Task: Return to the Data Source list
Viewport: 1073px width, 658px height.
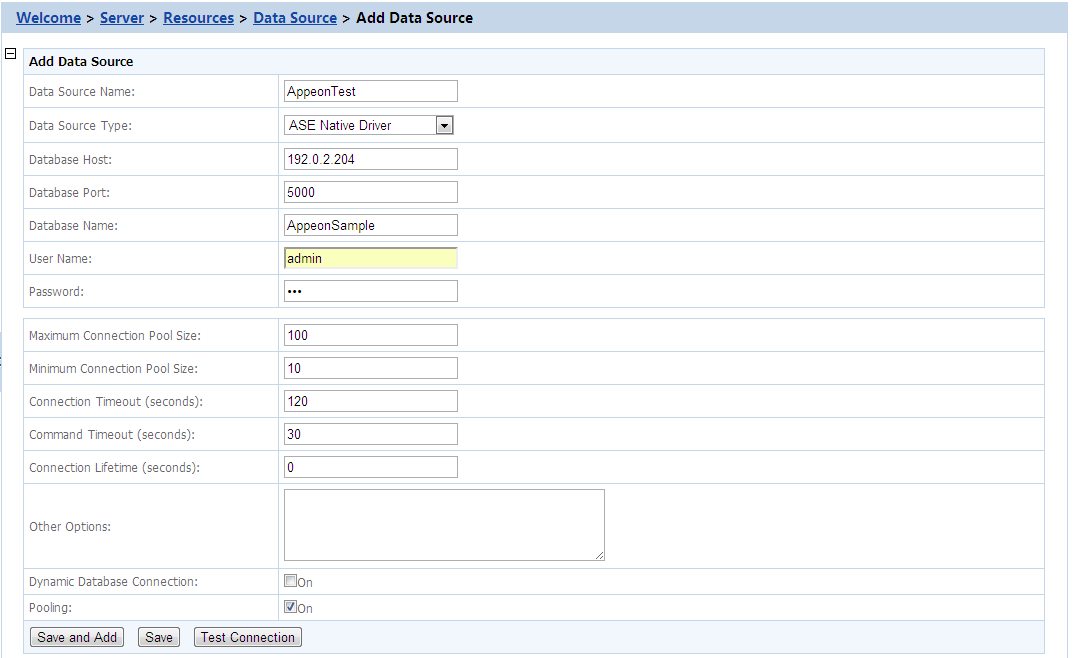Action: (x=294, y=17)
